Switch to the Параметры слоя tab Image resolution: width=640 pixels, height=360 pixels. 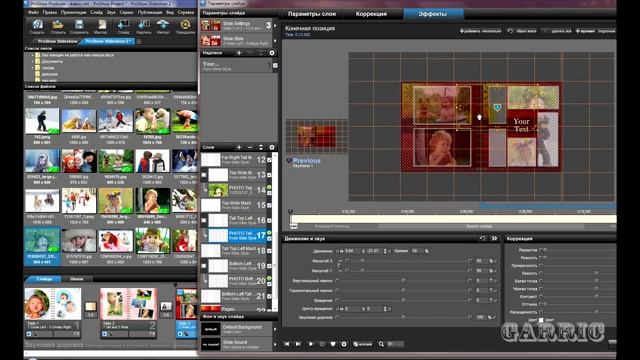312,13
